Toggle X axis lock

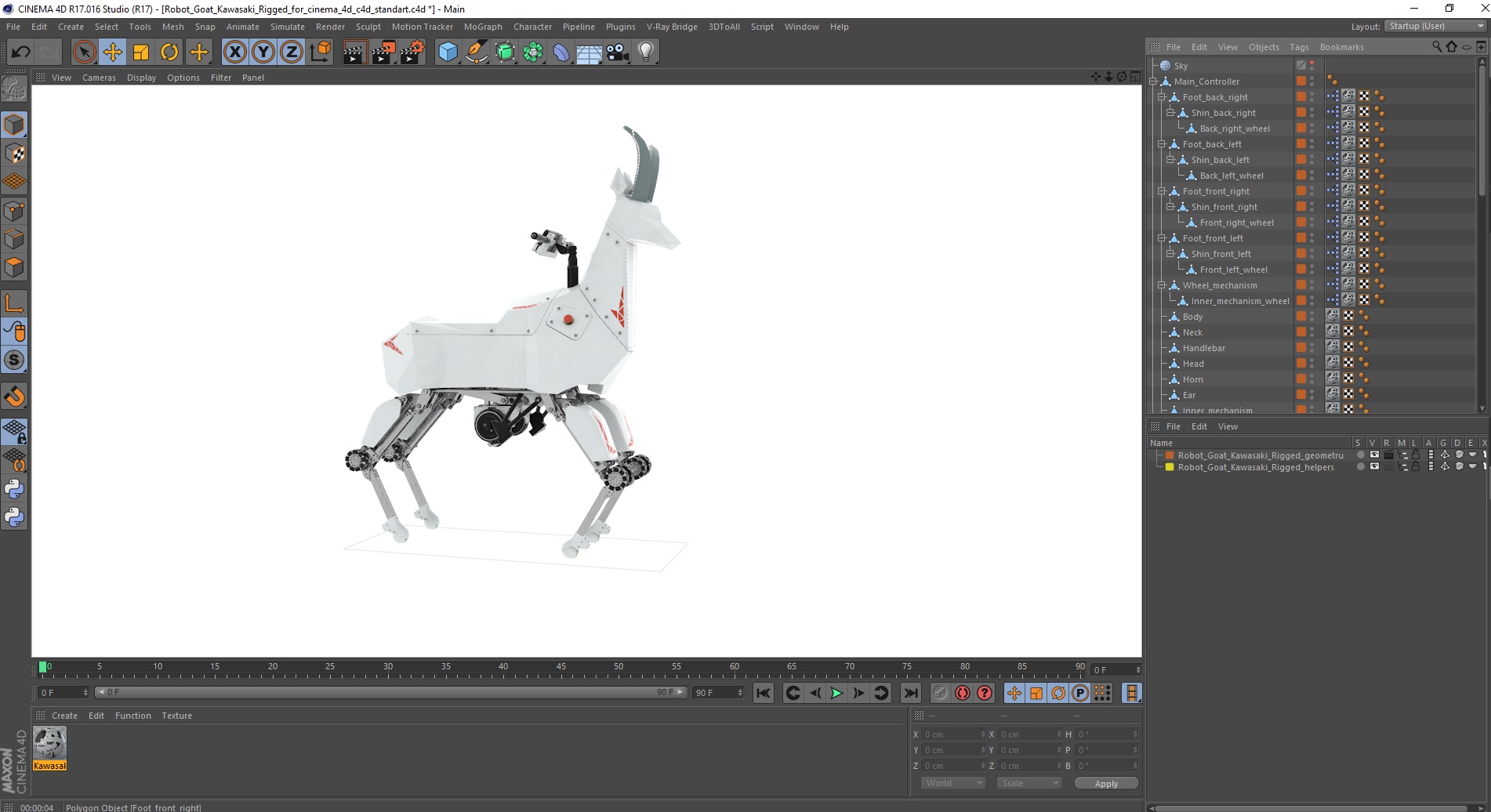[x=234, y=53]
